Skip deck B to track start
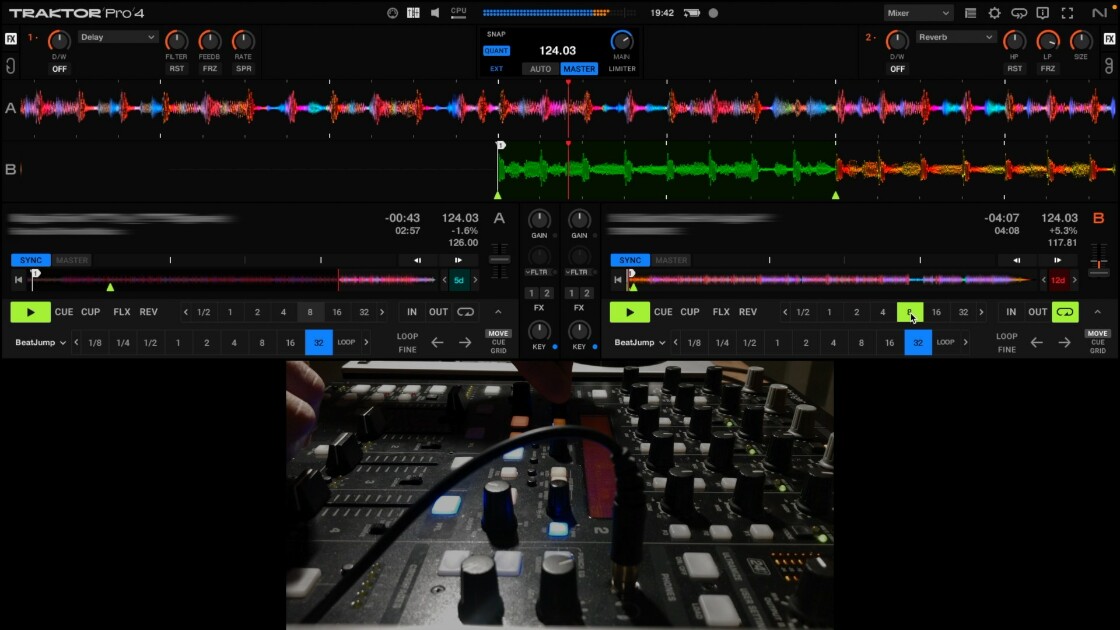This screenshot has width=1120, height=630. pyautogui.click(x=618, y=280)
